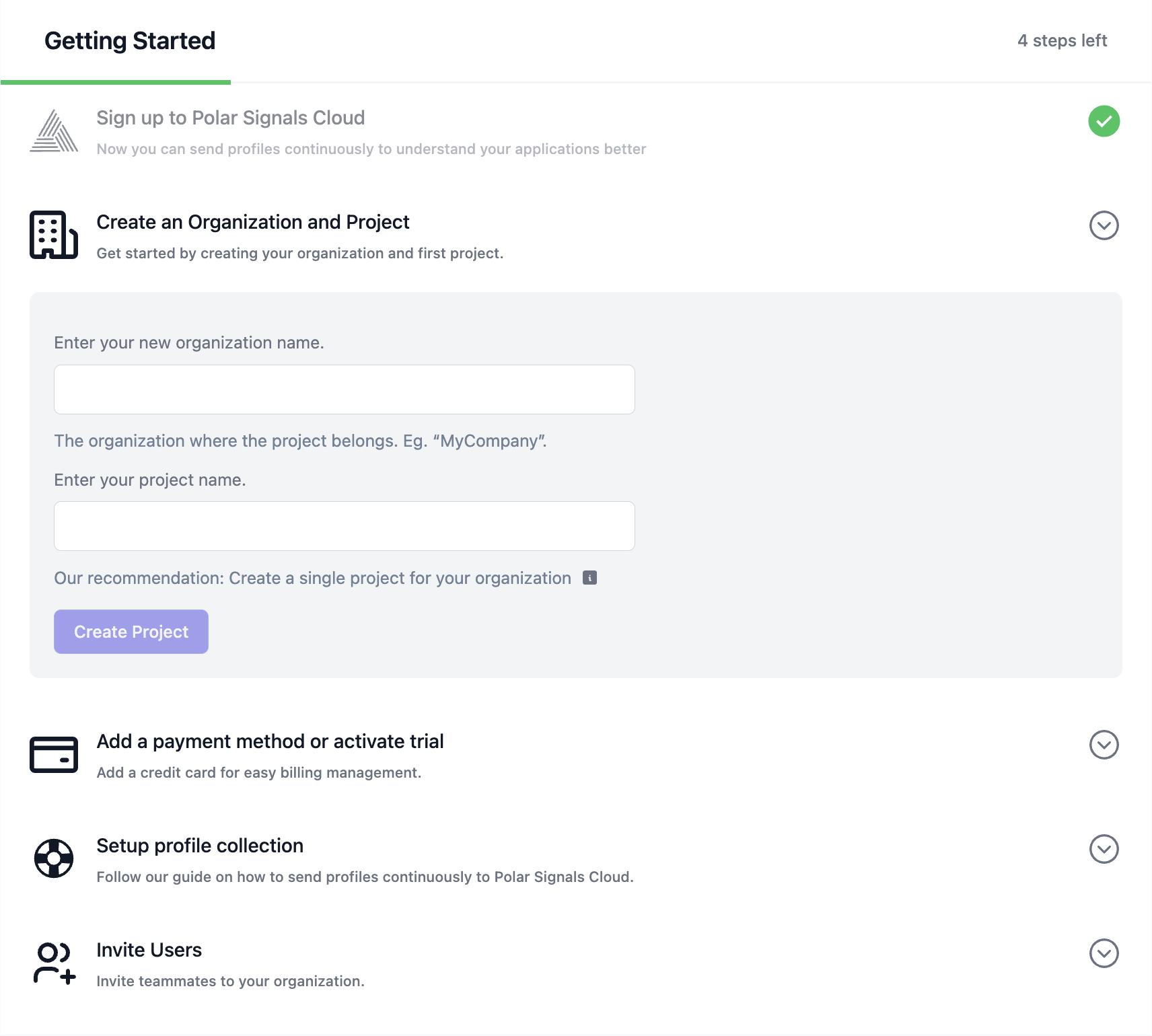
Task: Click the project name input field
Action: tap(344, 525)
